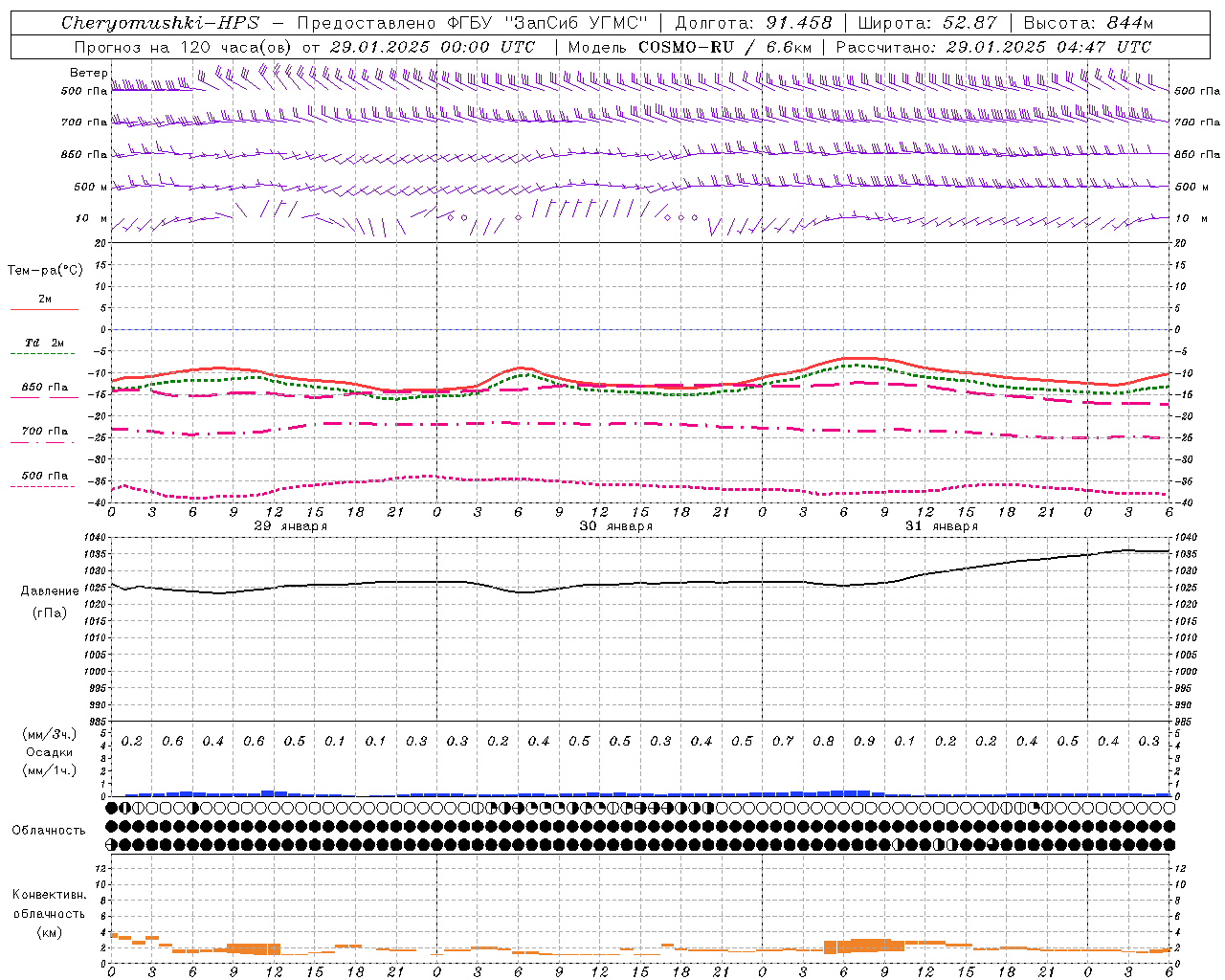The height and width of the screenshot is (980, 1225).
Task: Click the computed time Рассчитано: 29.01.2025 04:47 UTC
Action: pos(993,47)
